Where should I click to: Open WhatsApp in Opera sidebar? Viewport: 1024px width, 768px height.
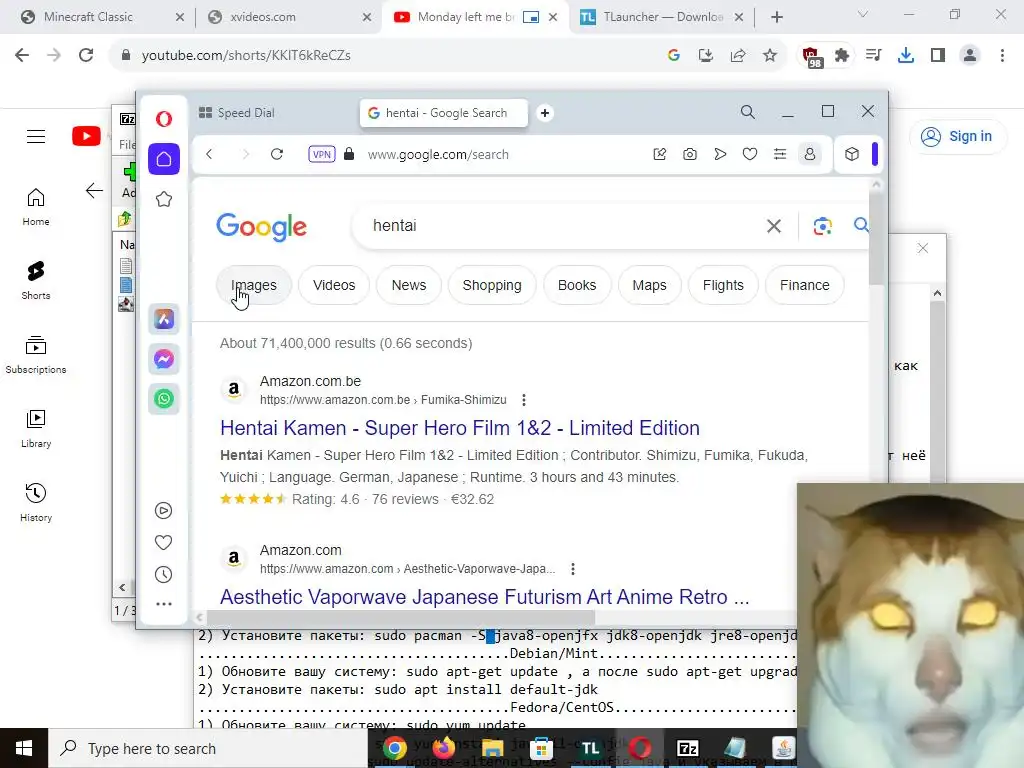(x=164, y=398)
